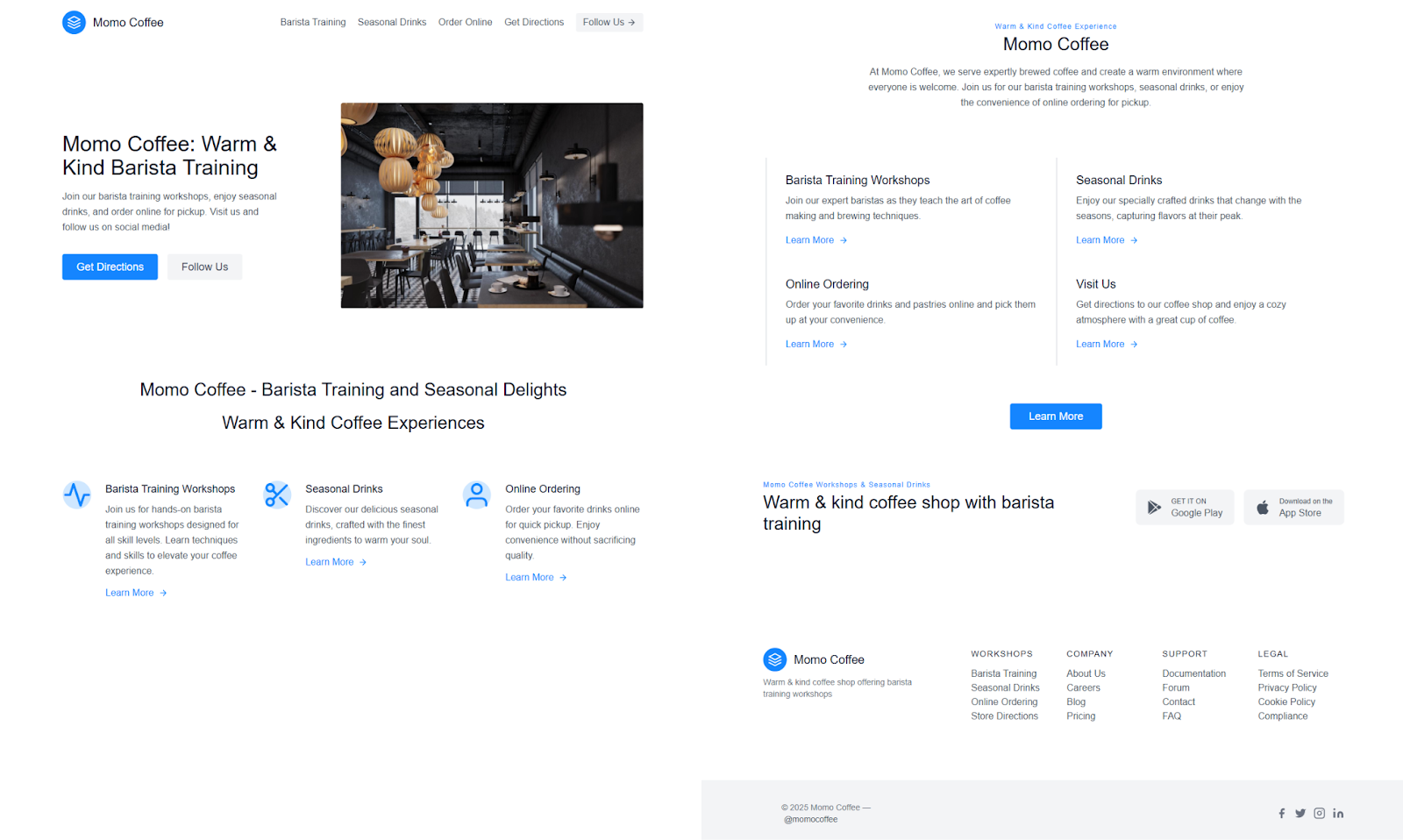The image size is (1403, 840).
Task: Open Forum footer link
Action: (x=1176, y=687)
